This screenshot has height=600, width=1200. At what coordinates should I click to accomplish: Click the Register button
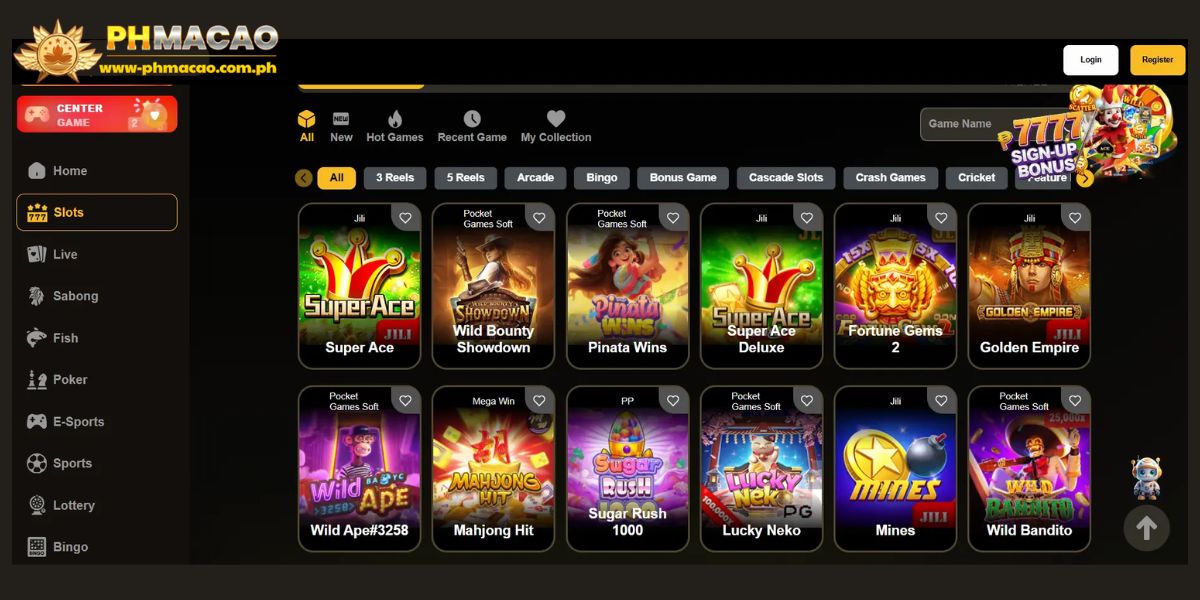[1158, 60]
